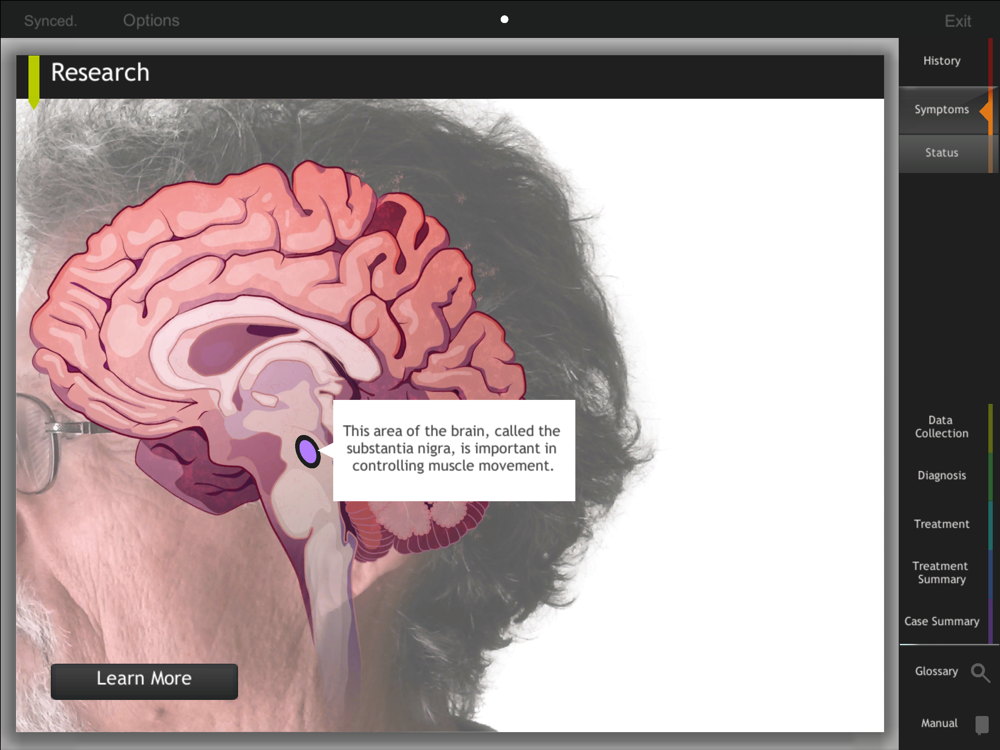The width and height of the screenshot is (1000, 750).
Task: Select the Treatment section
Action: 941,524
